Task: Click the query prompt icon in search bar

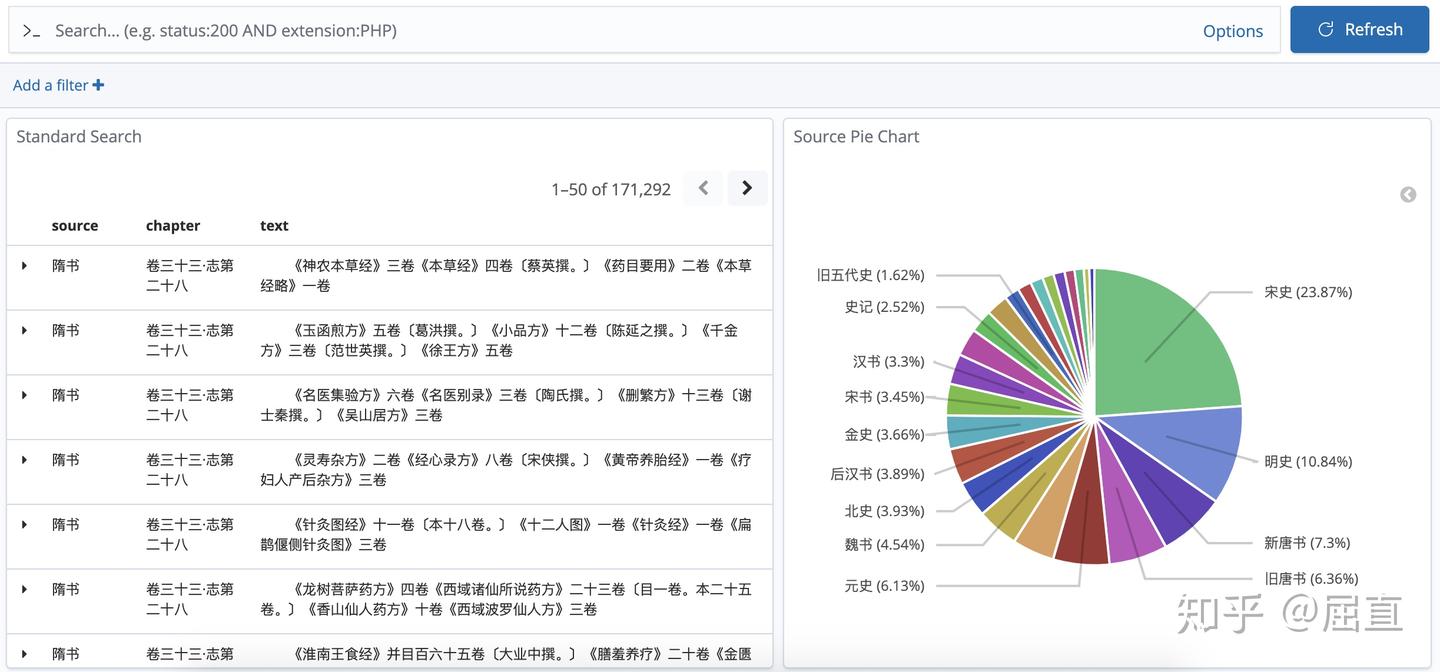Action: (x=31, y=31)
